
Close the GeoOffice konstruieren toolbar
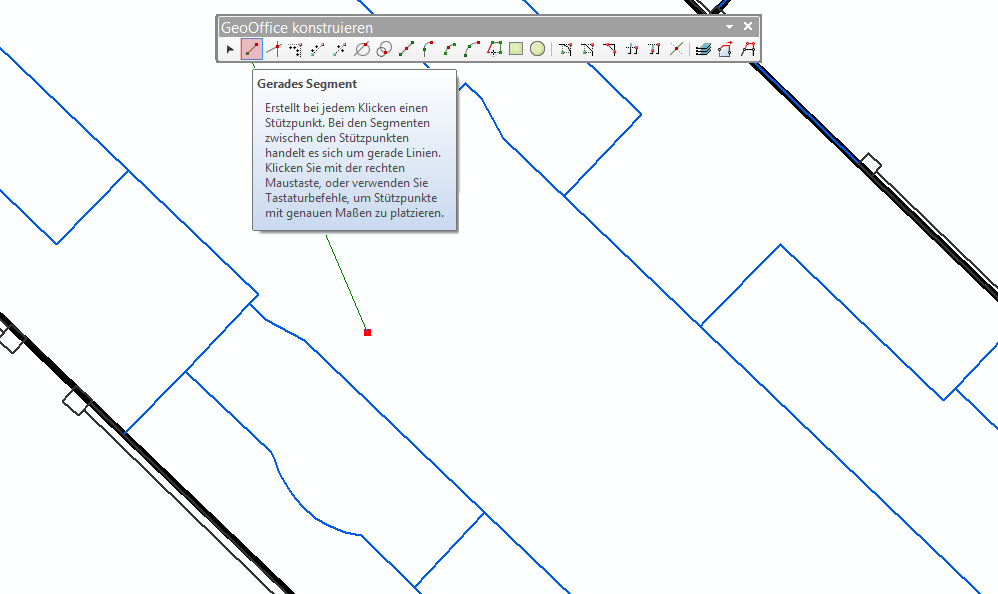tap(747, 27)
